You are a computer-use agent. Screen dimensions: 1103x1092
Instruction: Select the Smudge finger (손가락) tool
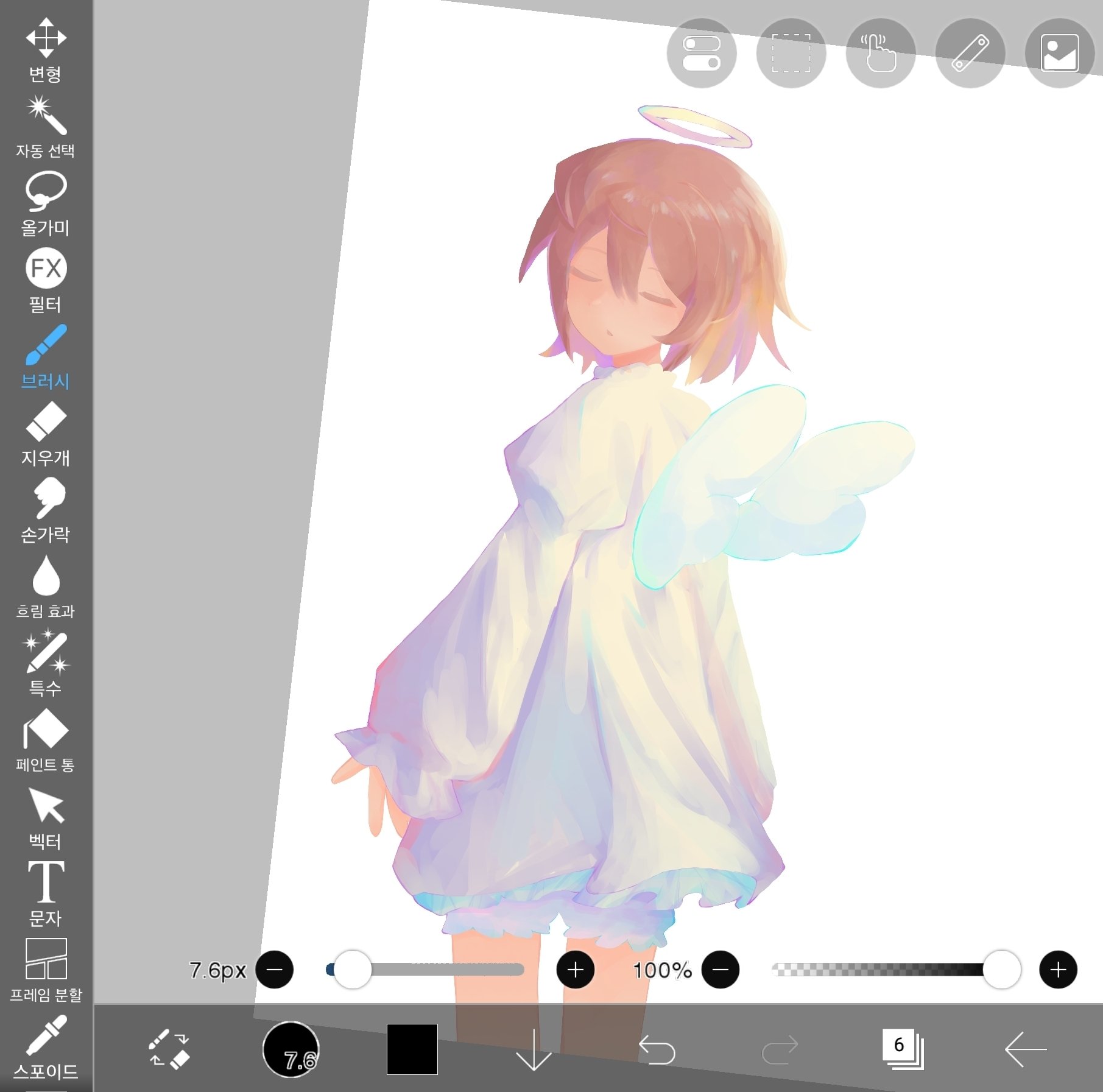point(46,510)
